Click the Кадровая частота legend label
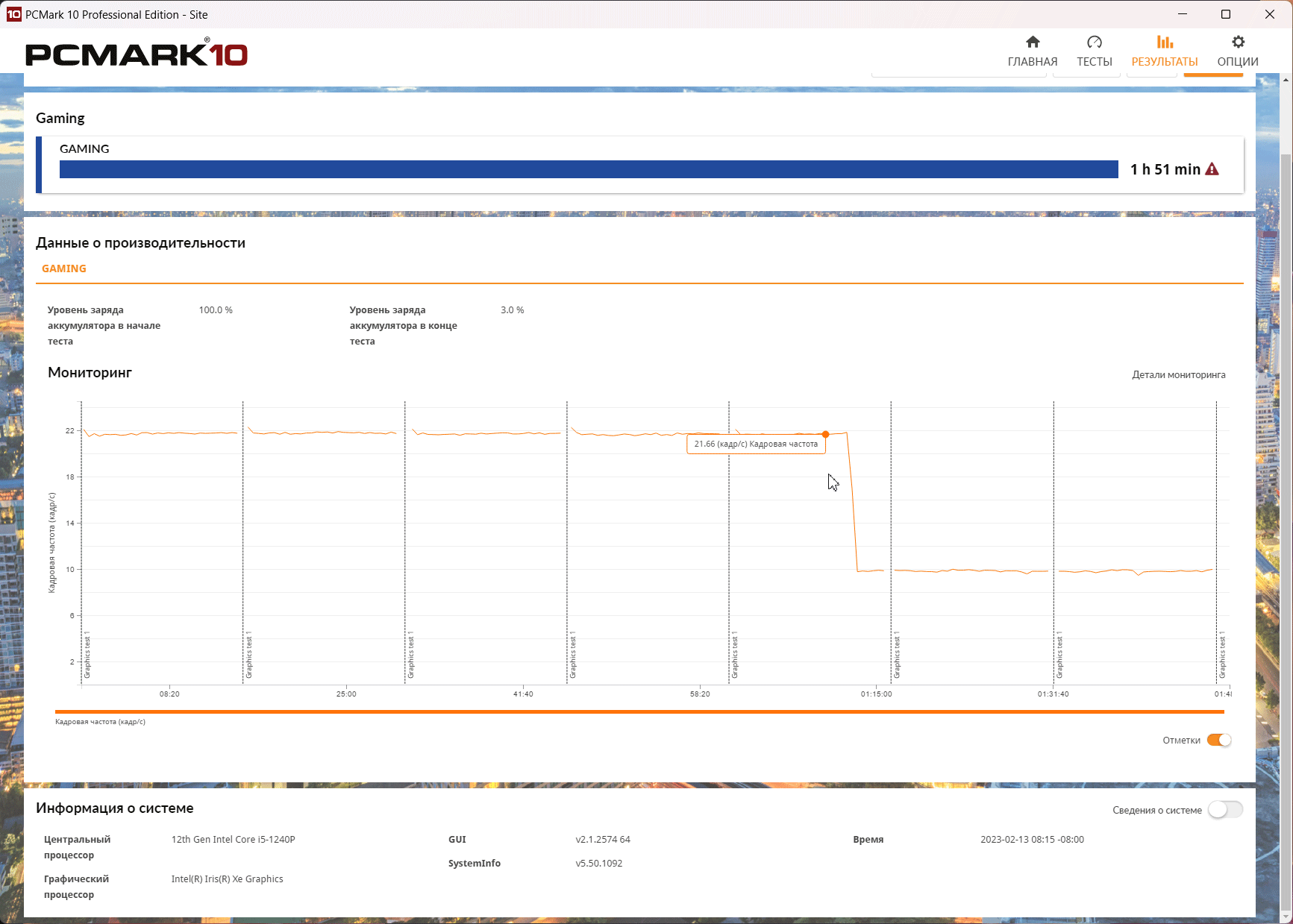 100,722
